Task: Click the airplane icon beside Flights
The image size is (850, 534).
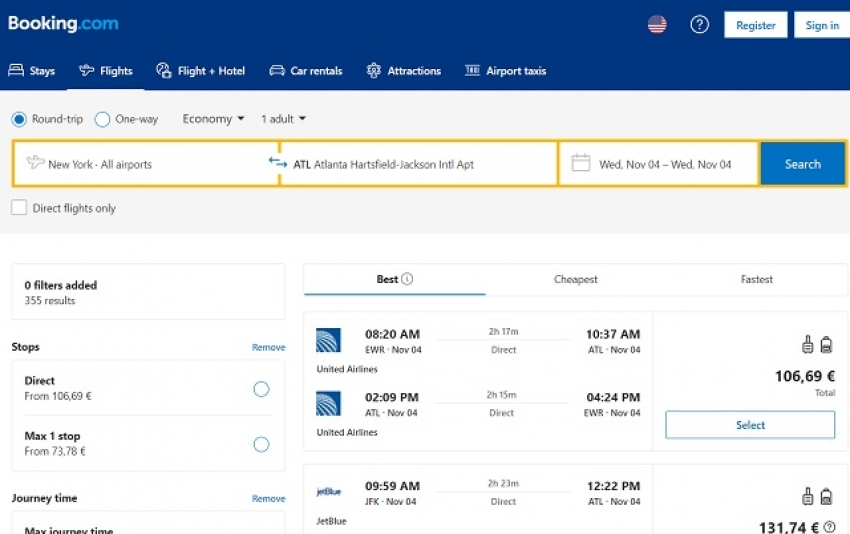Action: [x=86, y=70]
